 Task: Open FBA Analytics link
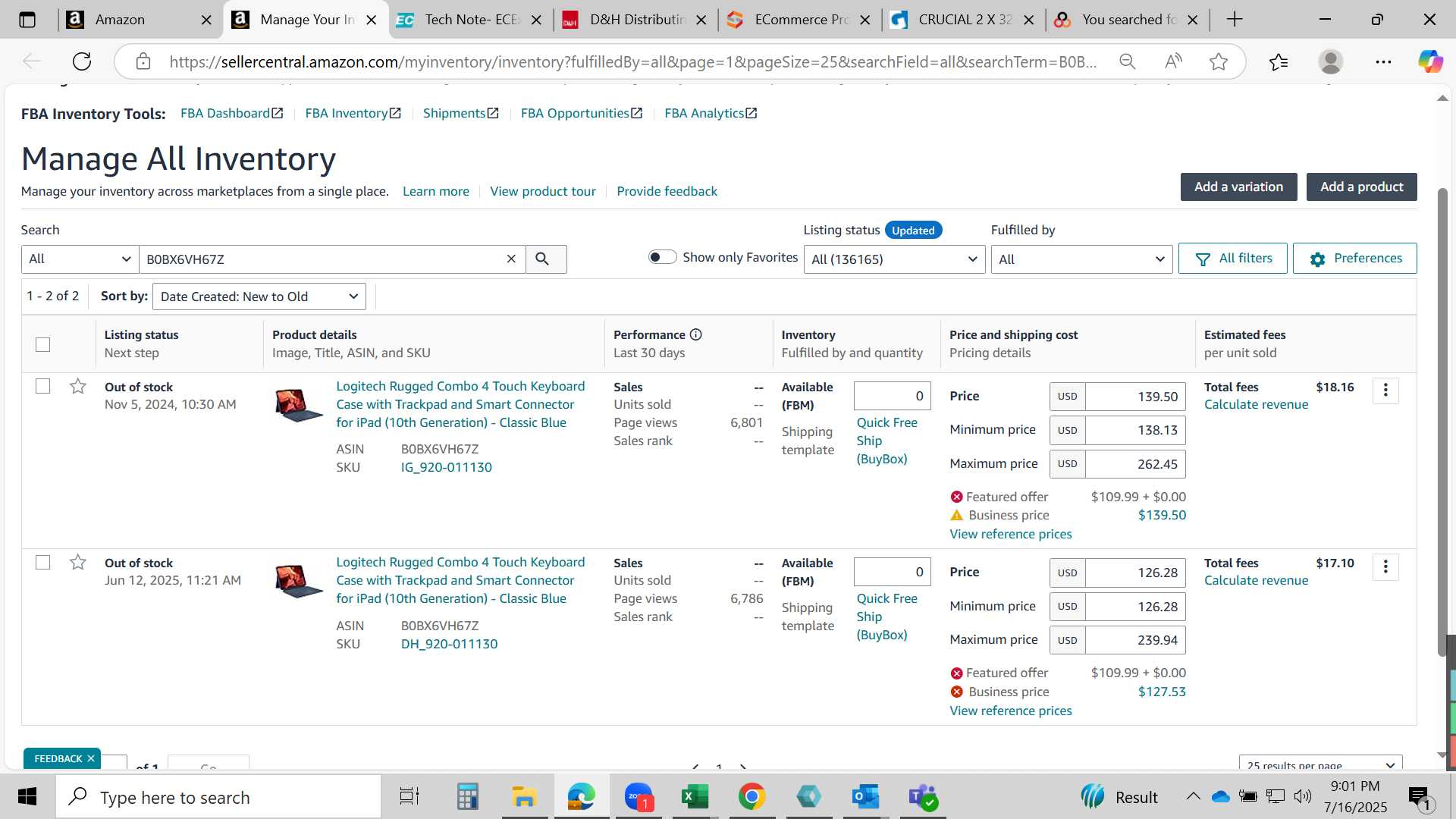pos(711,113)
